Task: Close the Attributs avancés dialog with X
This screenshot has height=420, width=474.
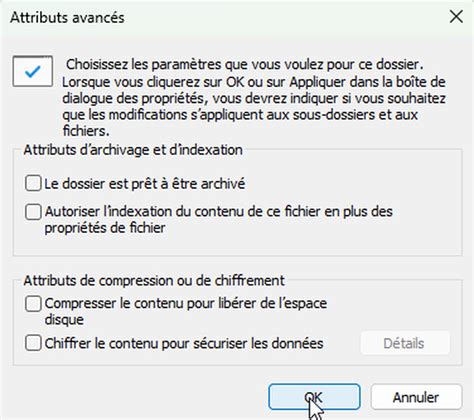Action: [456, 17]
